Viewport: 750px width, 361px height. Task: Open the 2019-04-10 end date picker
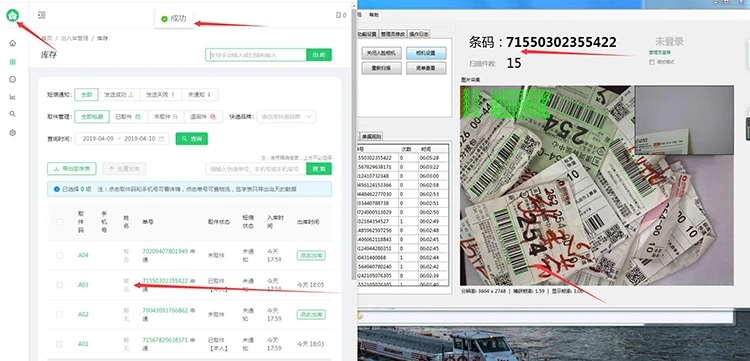pyautogui.click(x=140, y=139)
